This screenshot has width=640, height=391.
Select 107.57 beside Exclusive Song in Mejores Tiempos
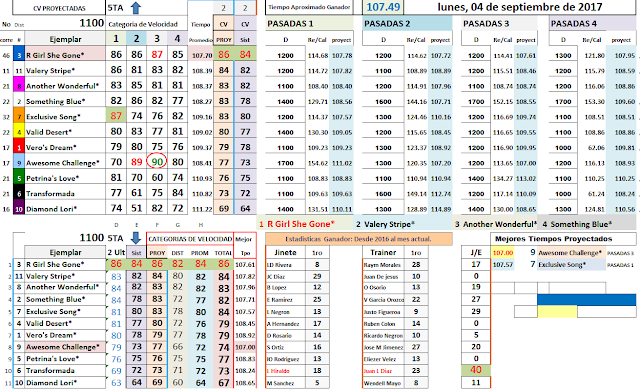502,264
